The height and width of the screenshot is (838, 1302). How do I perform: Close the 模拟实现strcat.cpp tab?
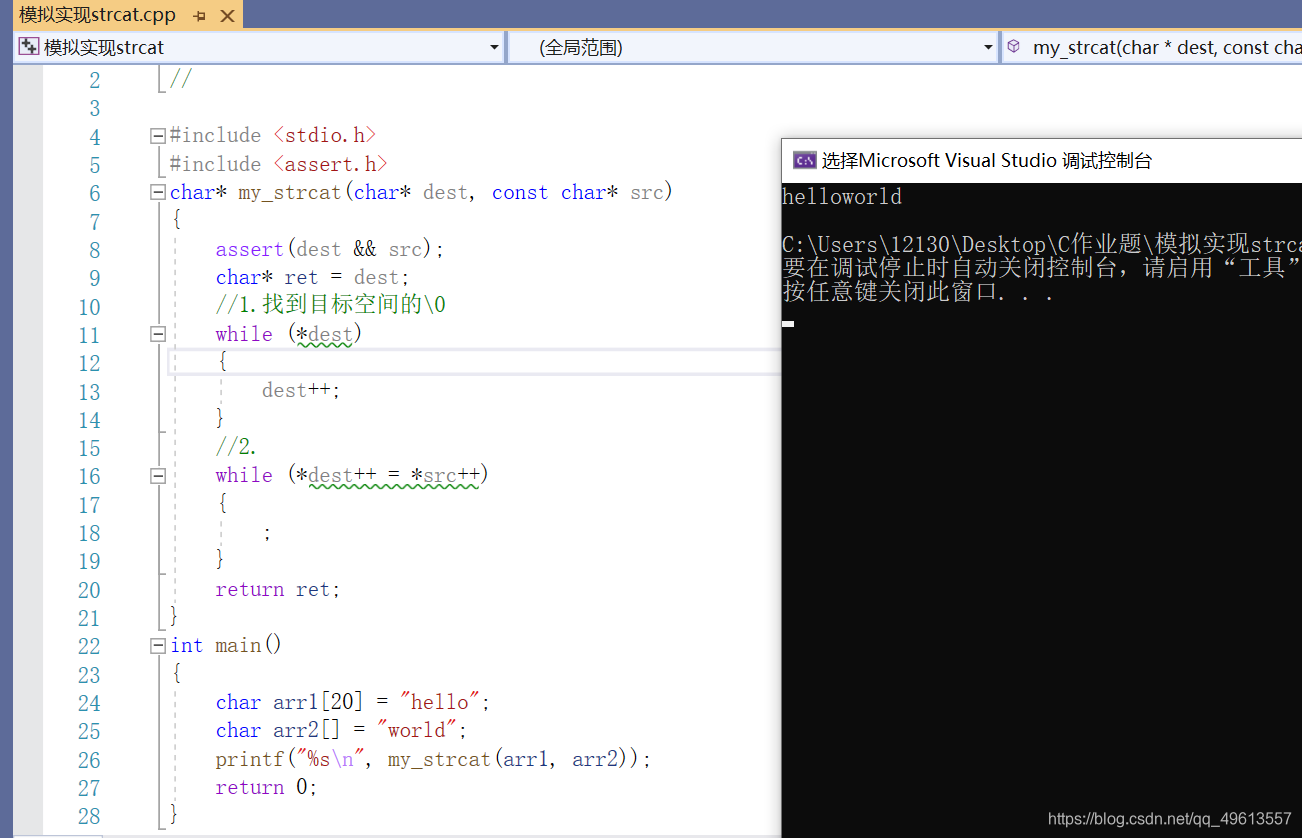227,16
